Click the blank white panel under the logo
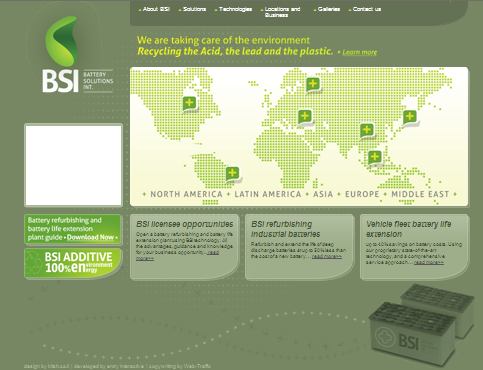 click(x=73, y=165)
